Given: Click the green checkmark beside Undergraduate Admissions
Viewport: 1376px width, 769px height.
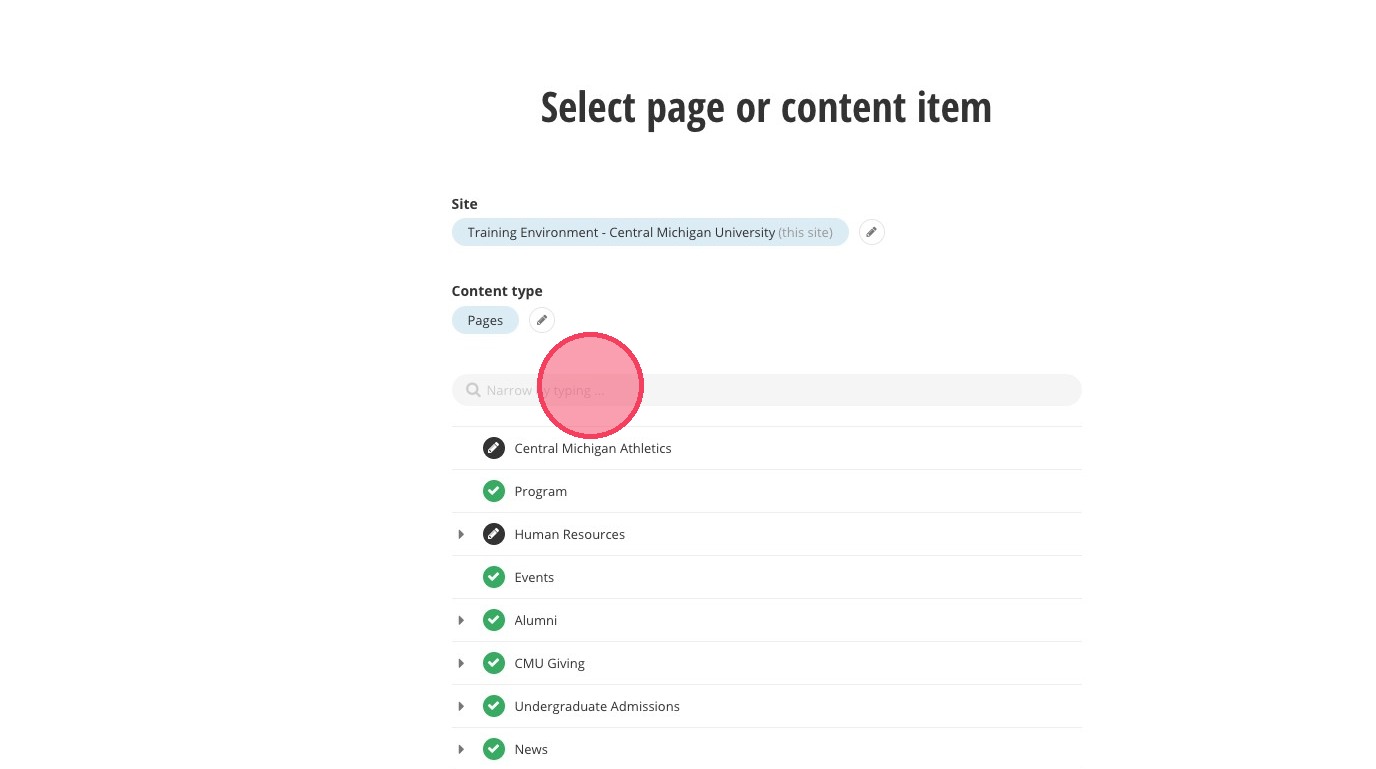Looking at the screenshot, I should (x=493, y=706).
